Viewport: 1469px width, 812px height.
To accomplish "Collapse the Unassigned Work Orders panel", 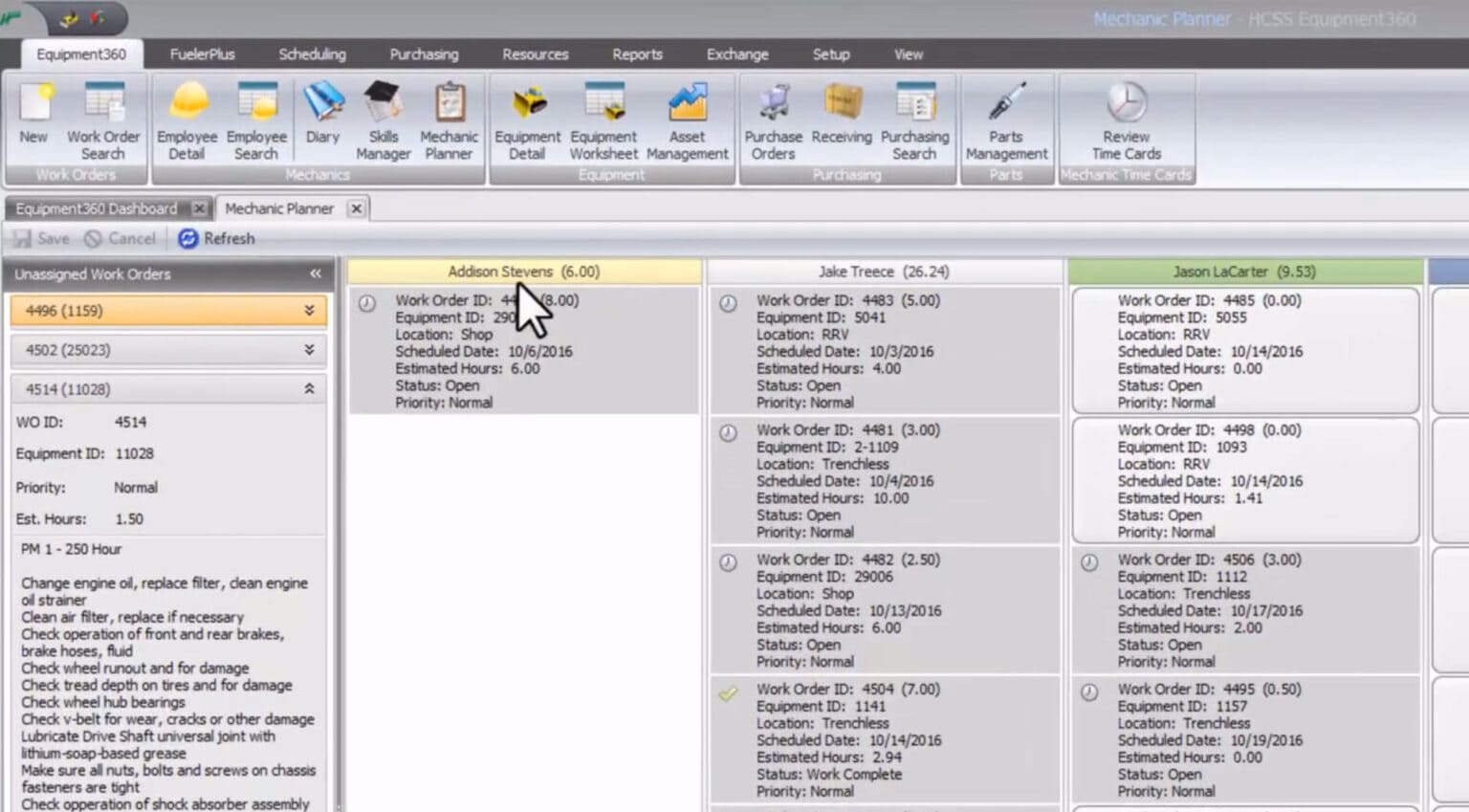I will click(x=316, y=274).
